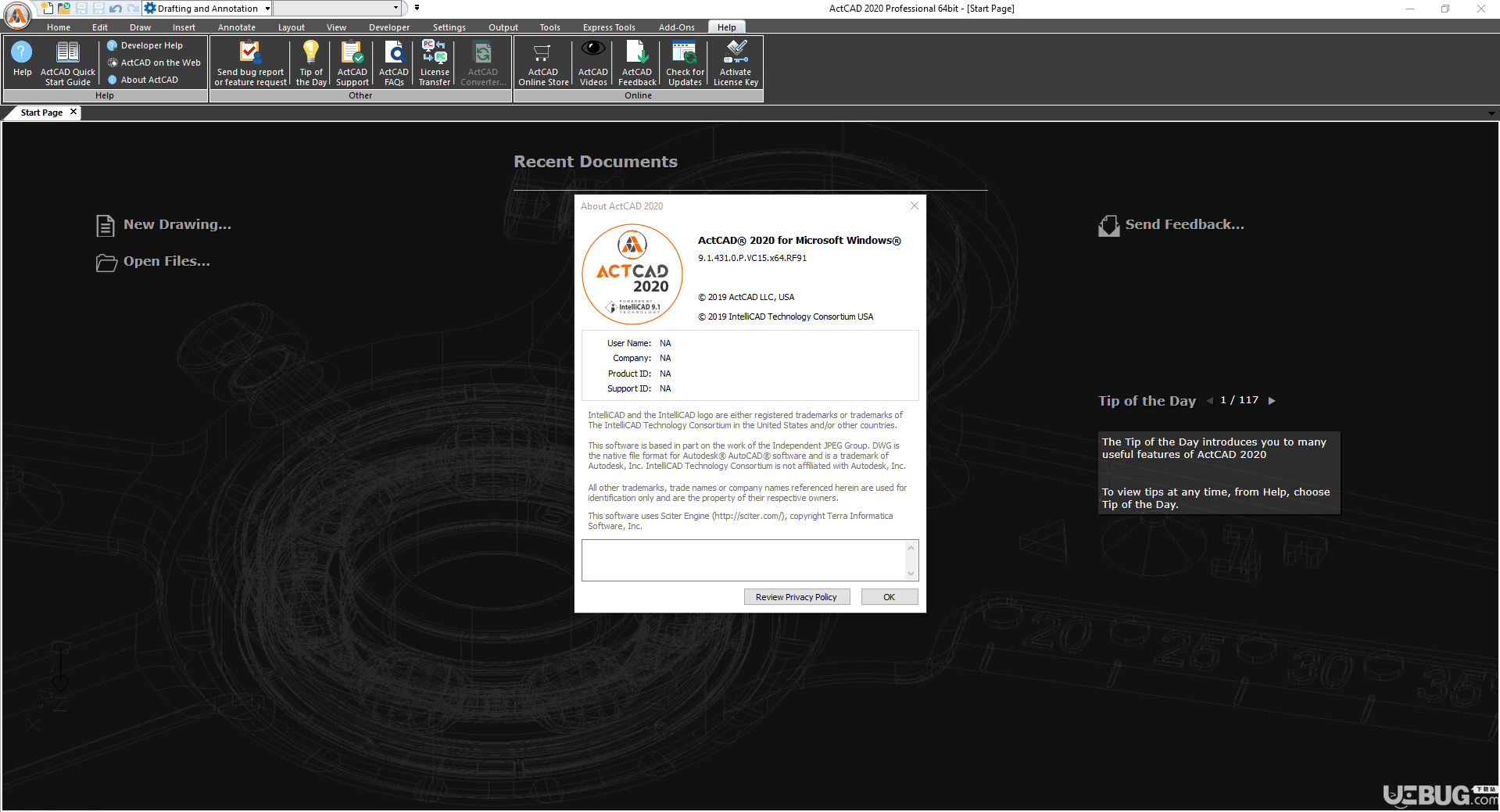Click the New drawing quick-access icon
The image size is (1500, 812).
point(48,8)
